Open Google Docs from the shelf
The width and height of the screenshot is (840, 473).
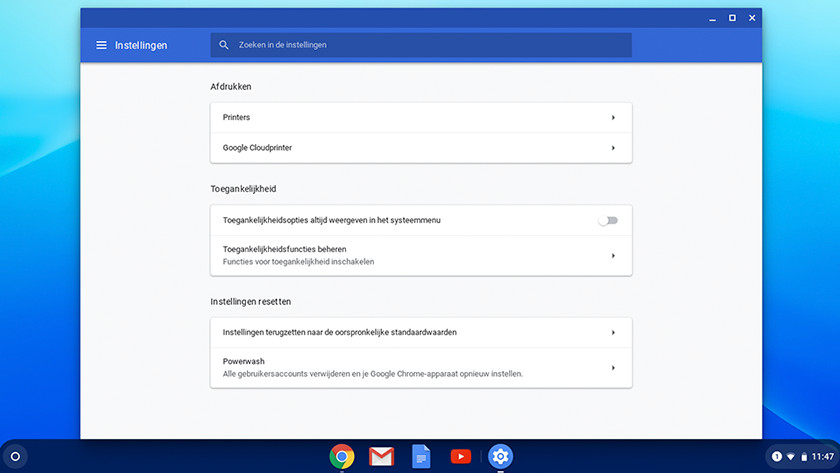point(421,457)
